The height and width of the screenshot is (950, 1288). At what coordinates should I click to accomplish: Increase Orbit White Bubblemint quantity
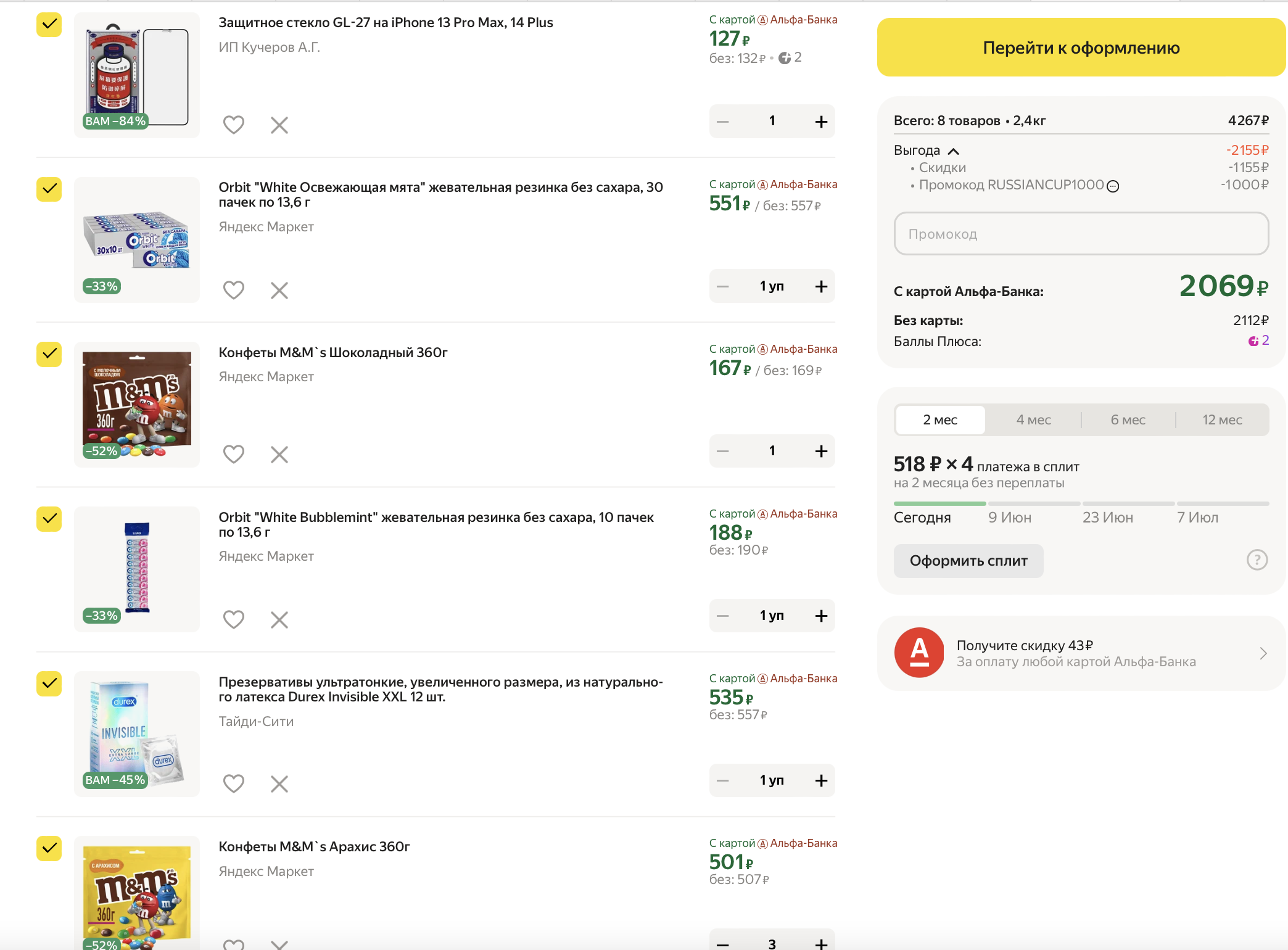coord(821,616)
